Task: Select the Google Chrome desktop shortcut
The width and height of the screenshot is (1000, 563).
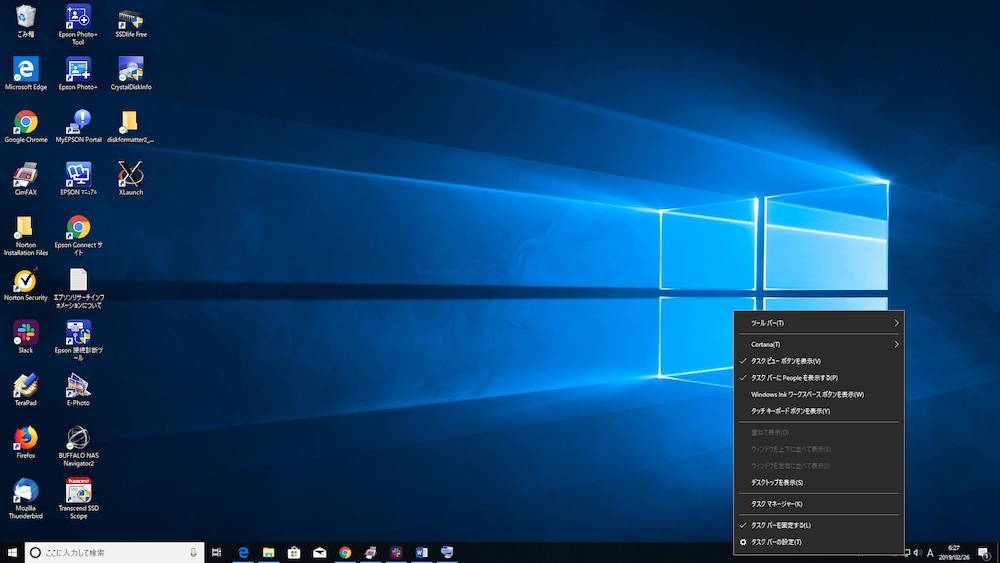Action: (x=26, y=126)
